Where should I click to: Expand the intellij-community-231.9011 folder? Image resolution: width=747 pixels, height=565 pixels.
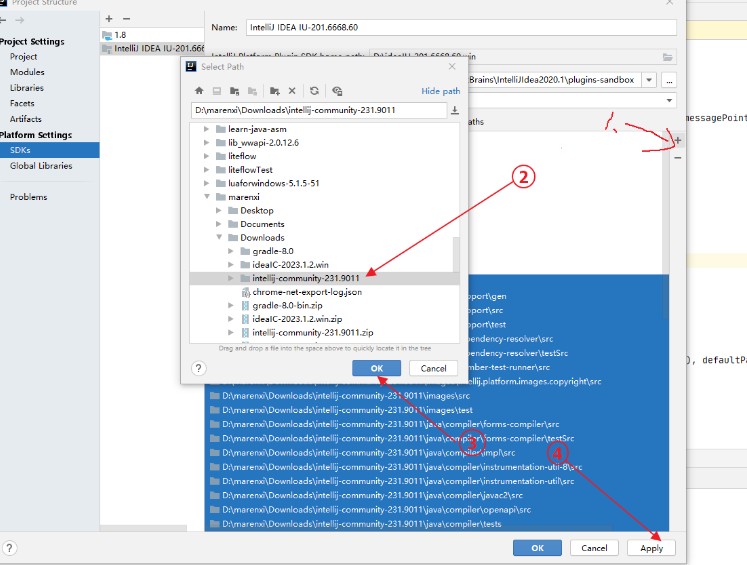231,278
